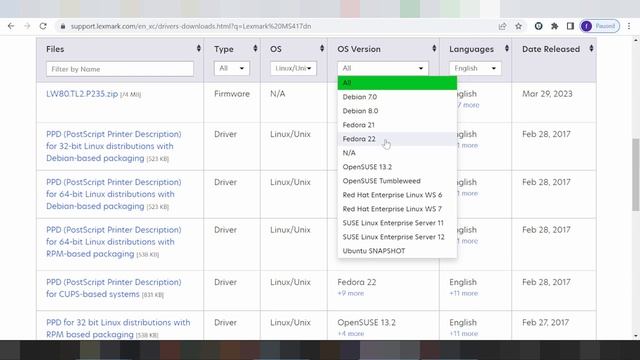Share this page via share icon
The width and height of the screenshot is (640, 360).
coord(502,26)
